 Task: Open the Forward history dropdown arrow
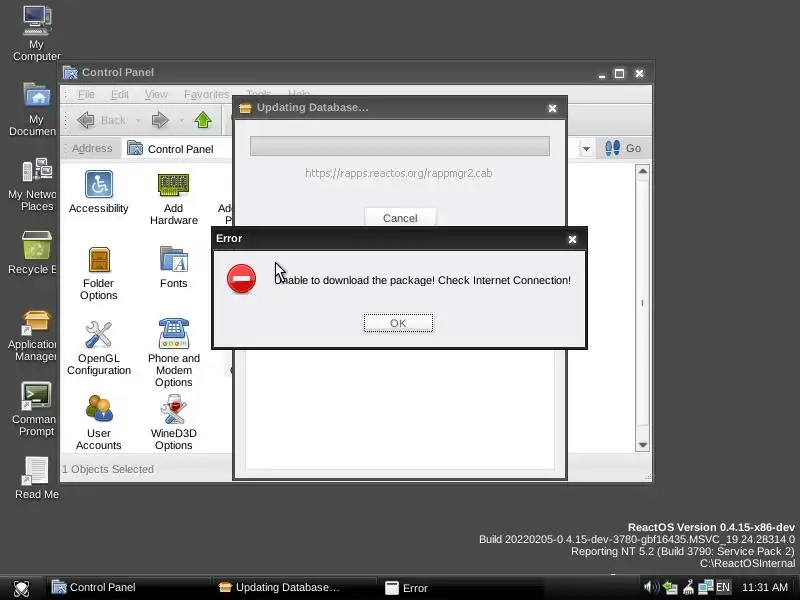click(181, 121)
